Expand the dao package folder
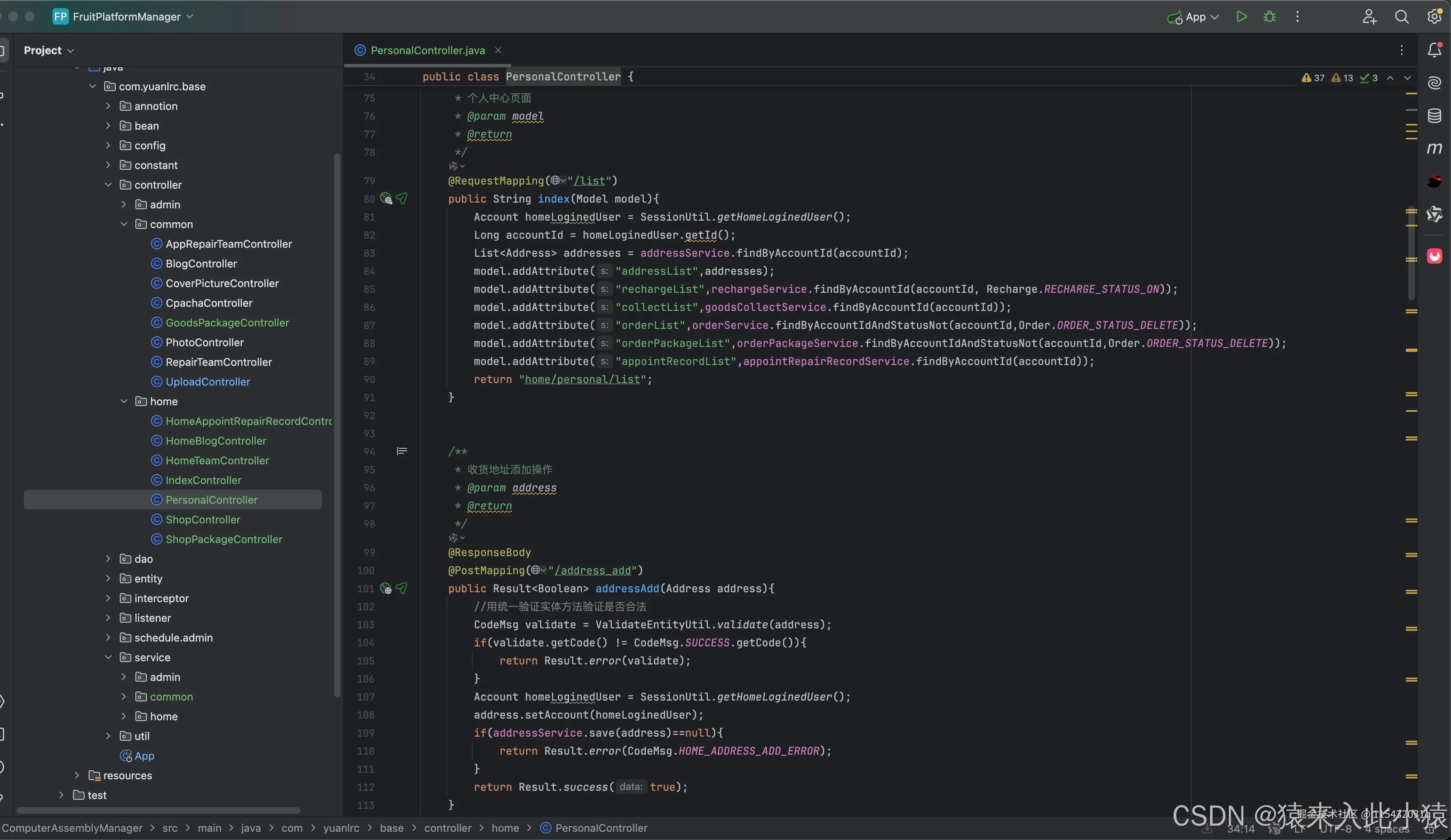The image size is (1451, 840). click(x=108, y=559)
